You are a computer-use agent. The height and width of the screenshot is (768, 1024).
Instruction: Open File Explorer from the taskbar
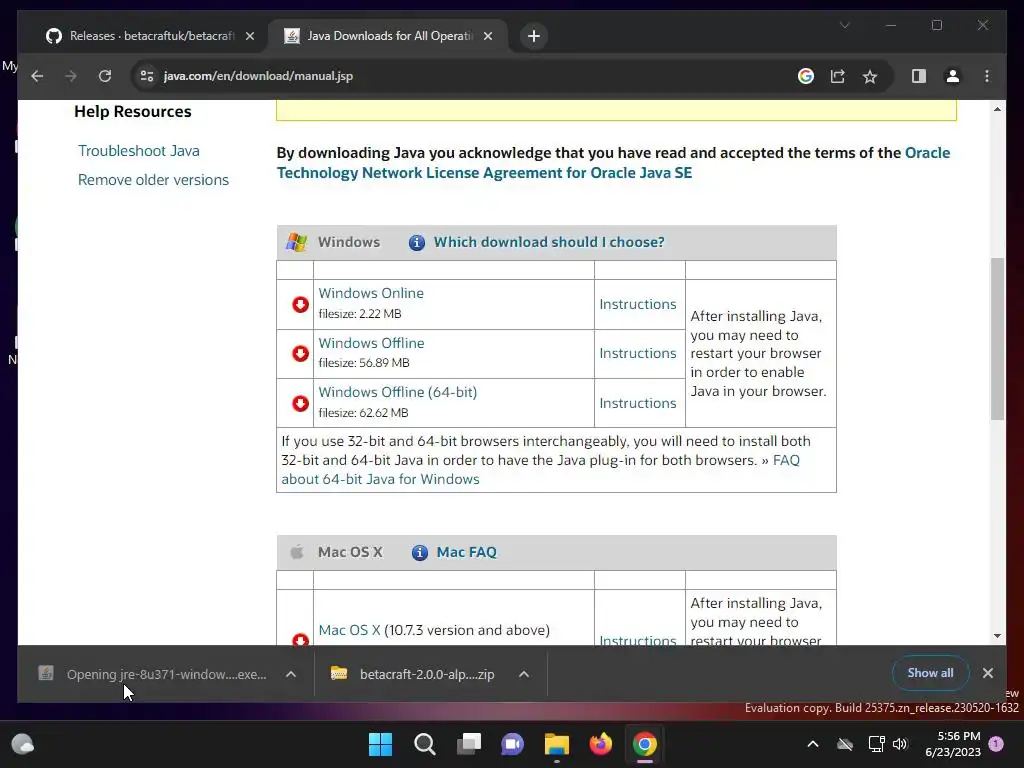pyautogui.click(x=556, y=744)
